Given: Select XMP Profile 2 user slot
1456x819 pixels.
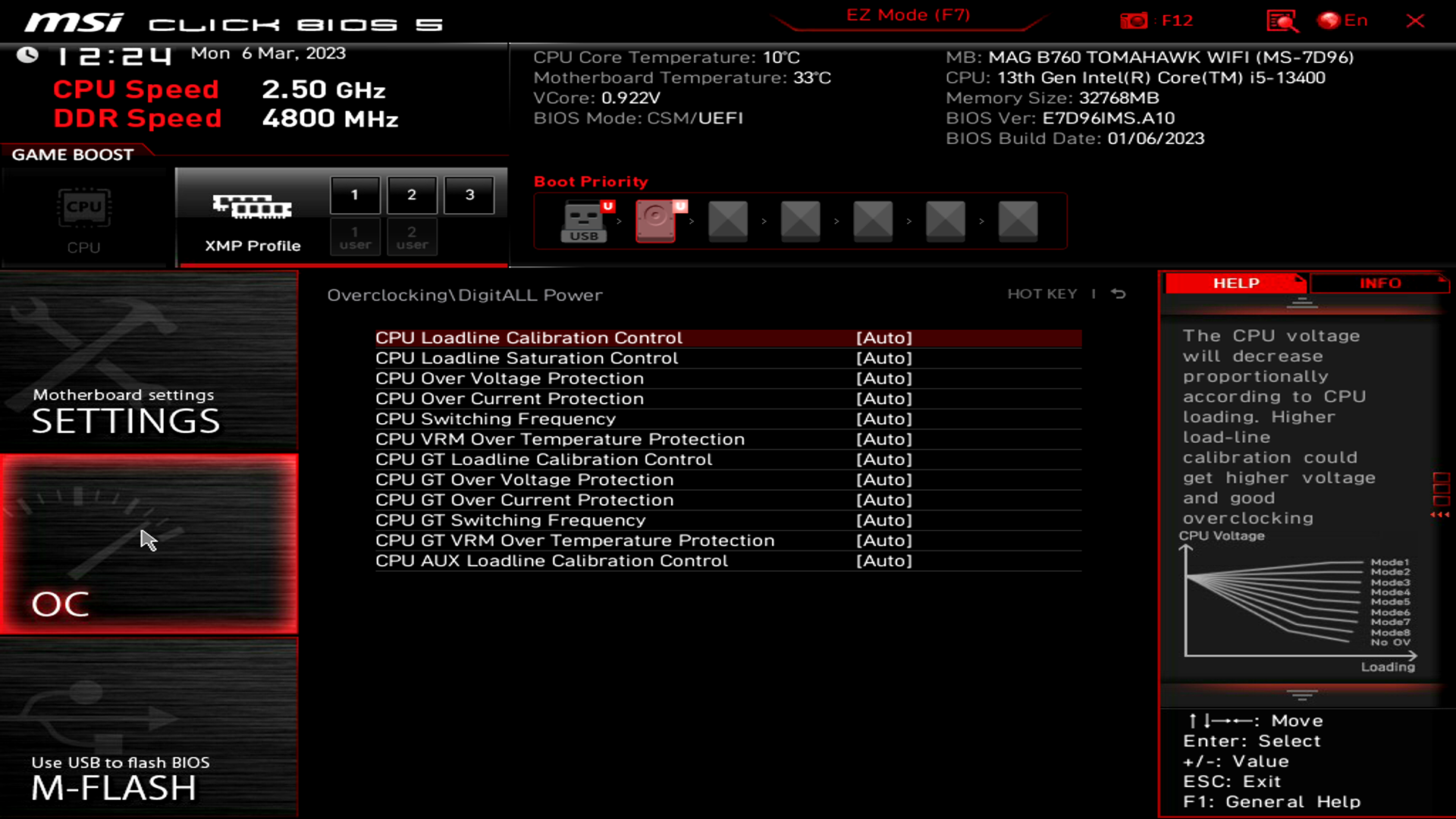Looking at the screenshot, I should [x=412, y=237].
